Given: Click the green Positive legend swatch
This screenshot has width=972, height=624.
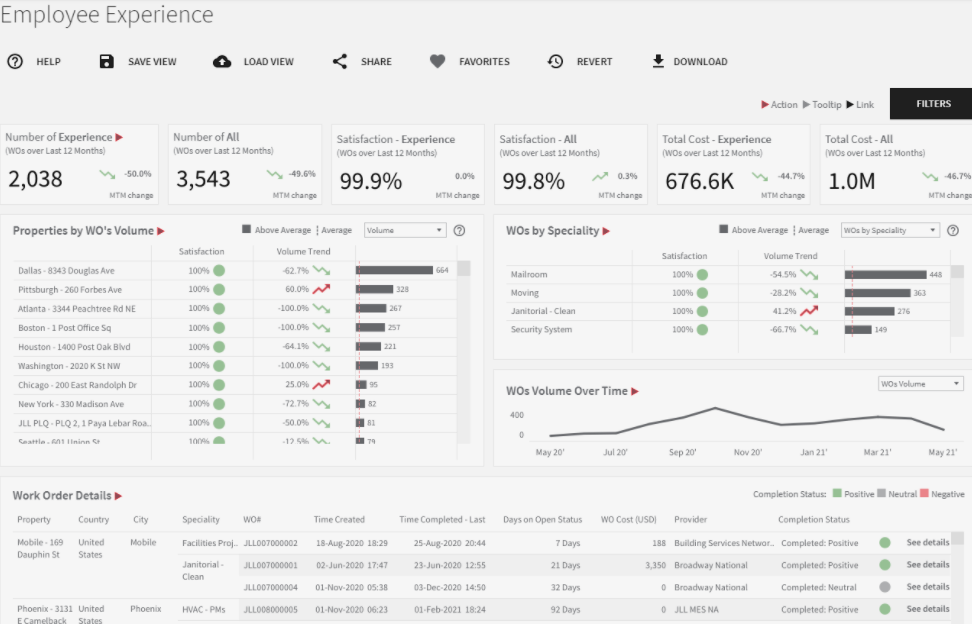Looking at the screenshot, I should pyautogui.click(x=838, y=495).
